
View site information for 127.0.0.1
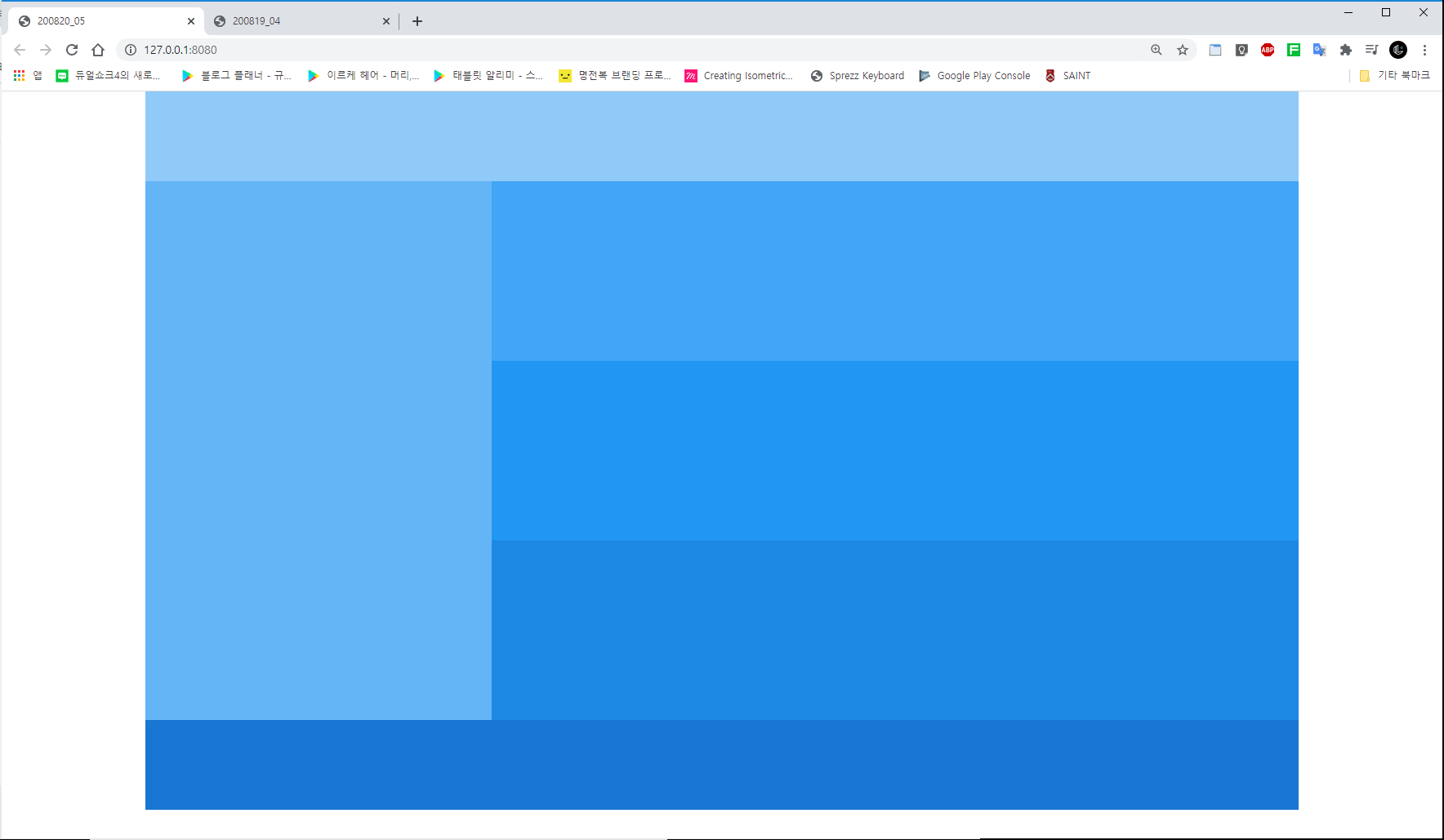click(131, 50)
